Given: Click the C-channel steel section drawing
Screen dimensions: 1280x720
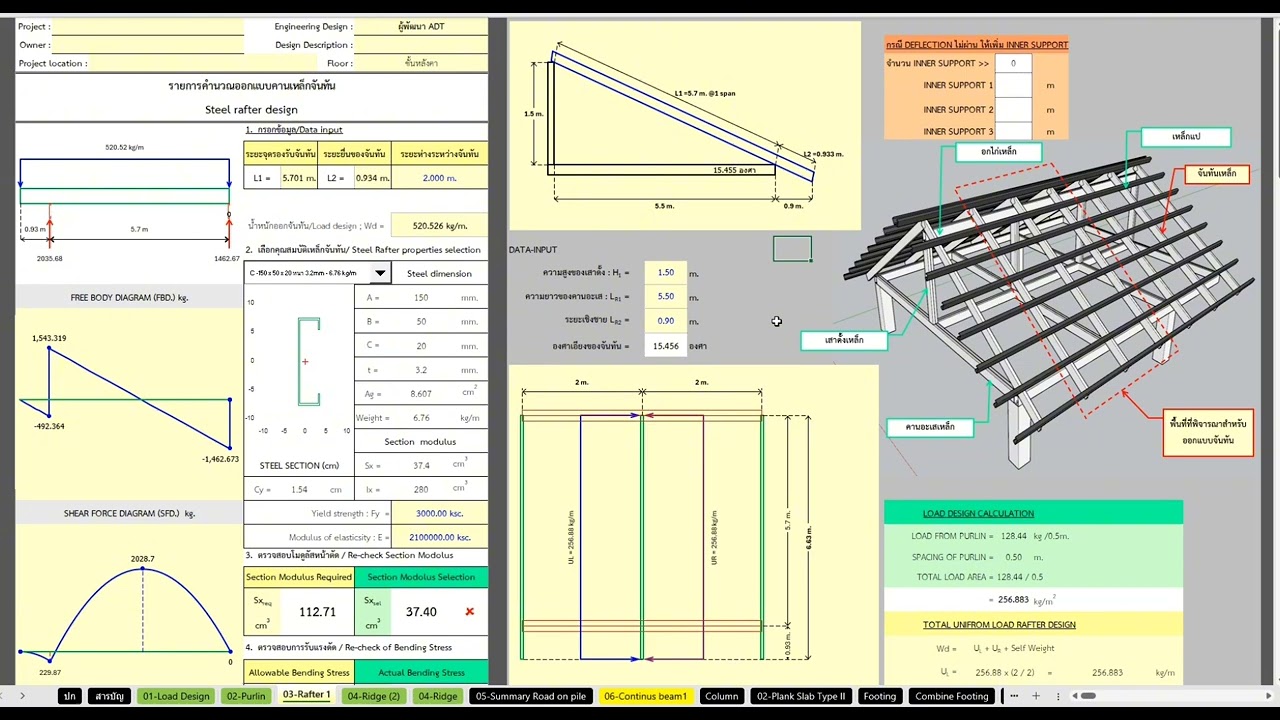Looking at the screenshot, I should 309,361.
